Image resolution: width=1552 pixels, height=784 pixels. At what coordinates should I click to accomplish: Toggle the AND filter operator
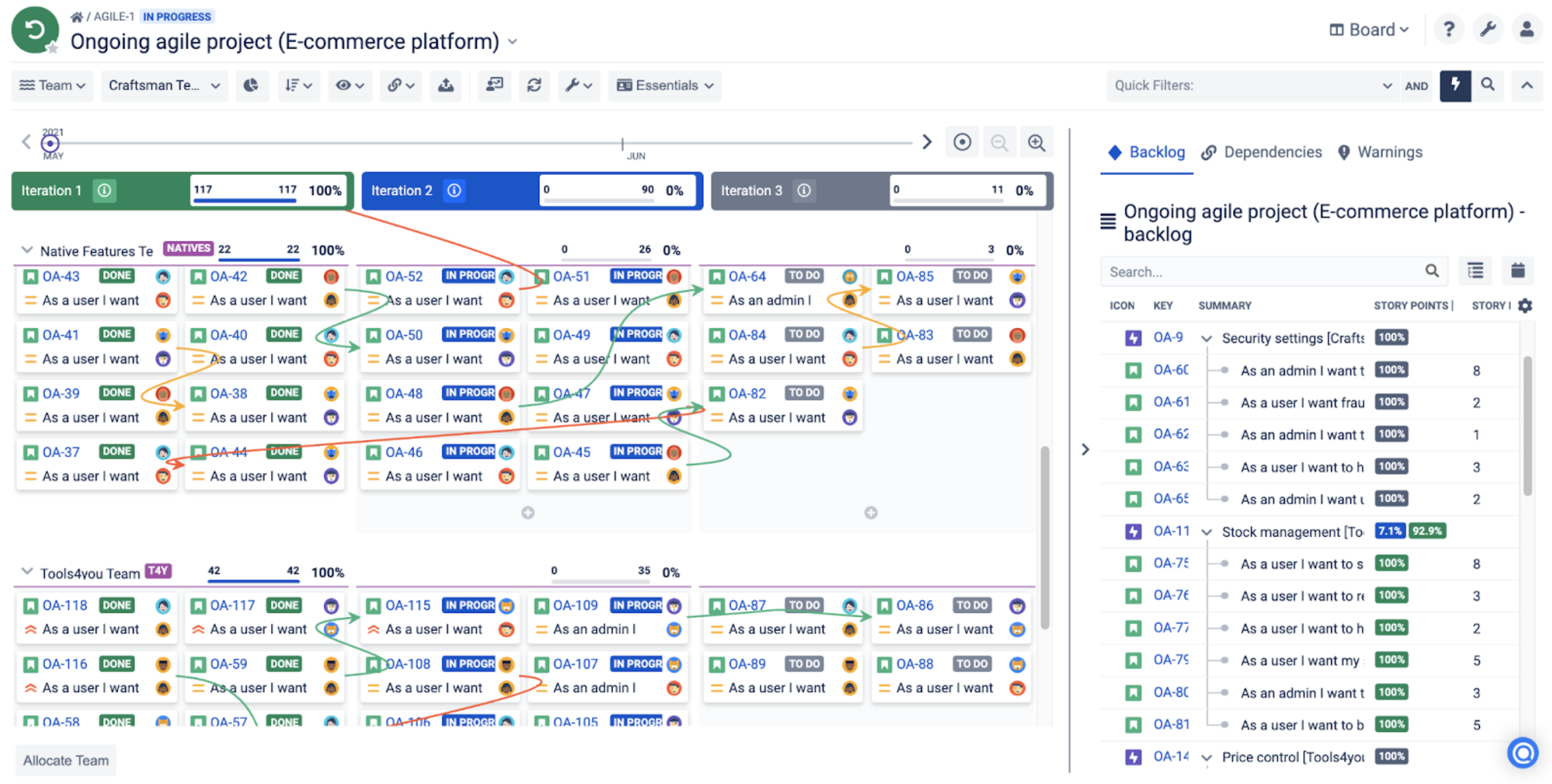tap(1417, 86)
